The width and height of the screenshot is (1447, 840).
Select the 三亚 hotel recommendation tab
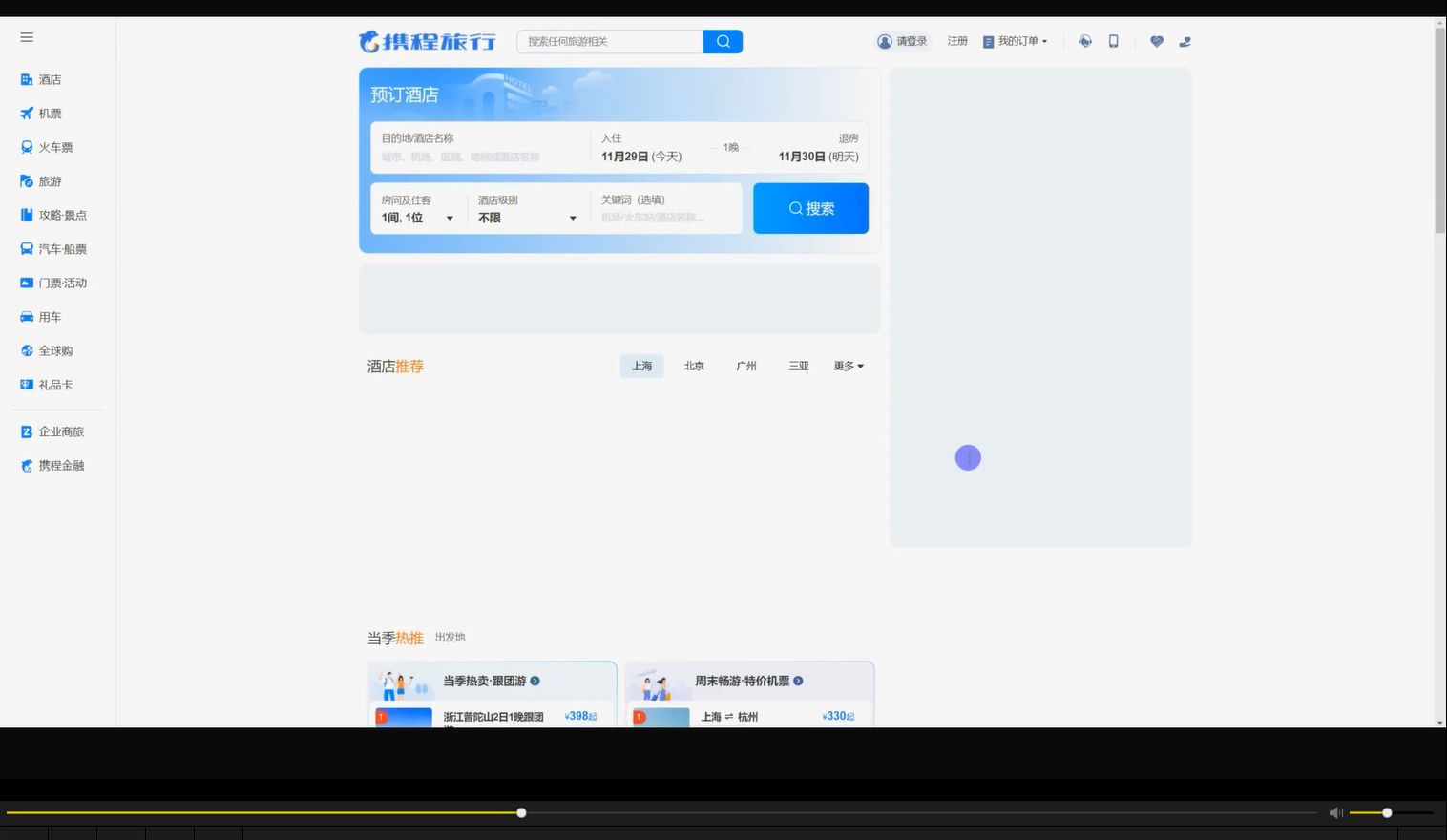point(798,366)
